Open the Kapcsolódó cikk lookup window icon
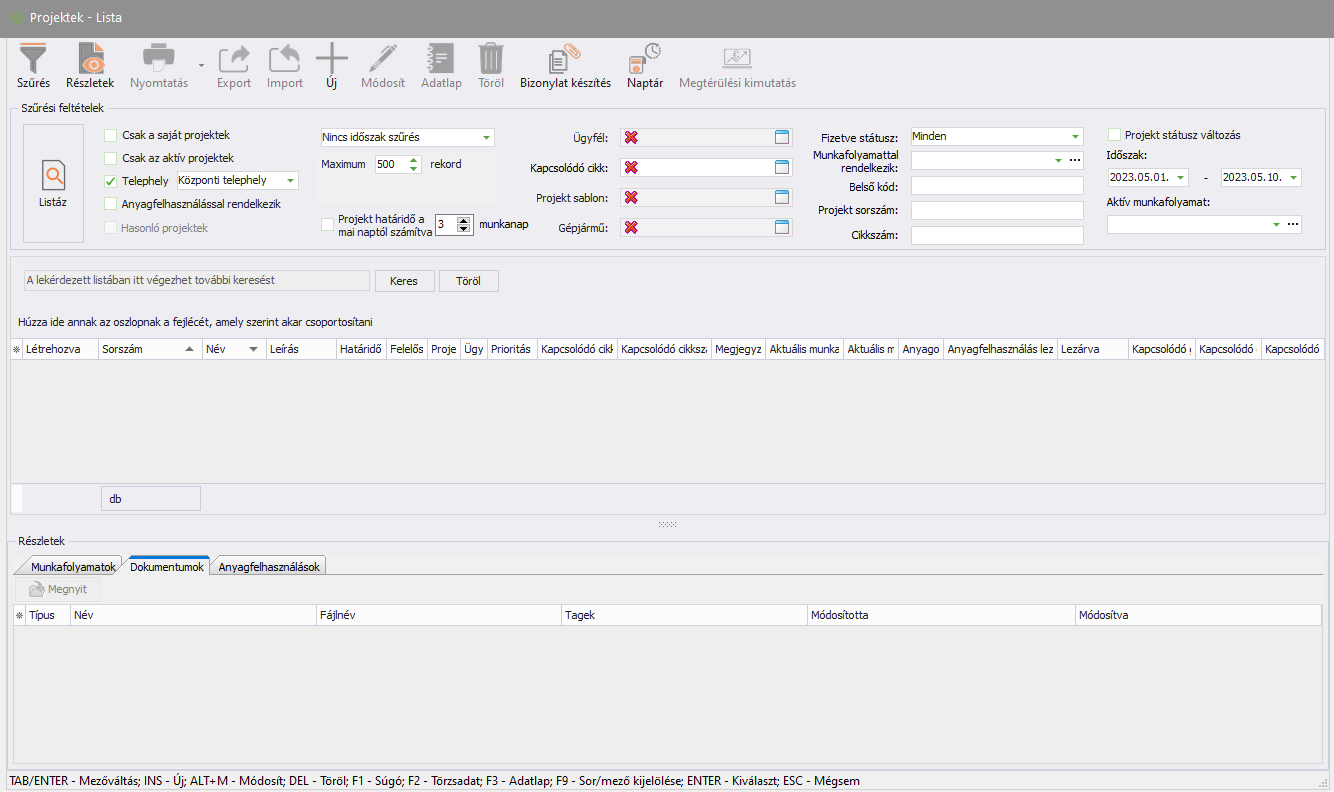1334x792 pixels. pyautogui.click(x=782, y=168)
